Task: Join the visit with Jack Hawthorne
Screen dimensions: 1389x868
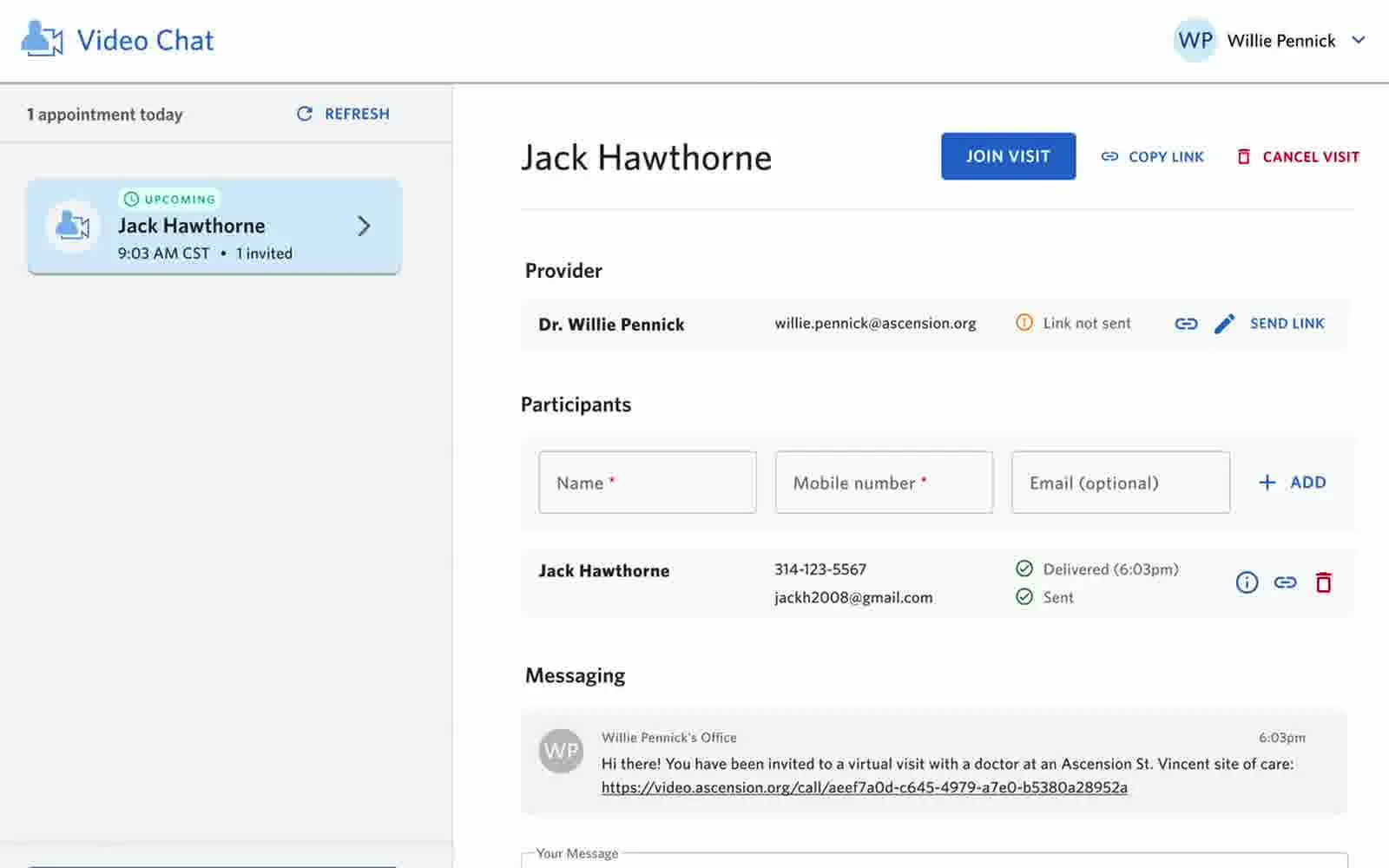Action: (x=1008, y=156)
